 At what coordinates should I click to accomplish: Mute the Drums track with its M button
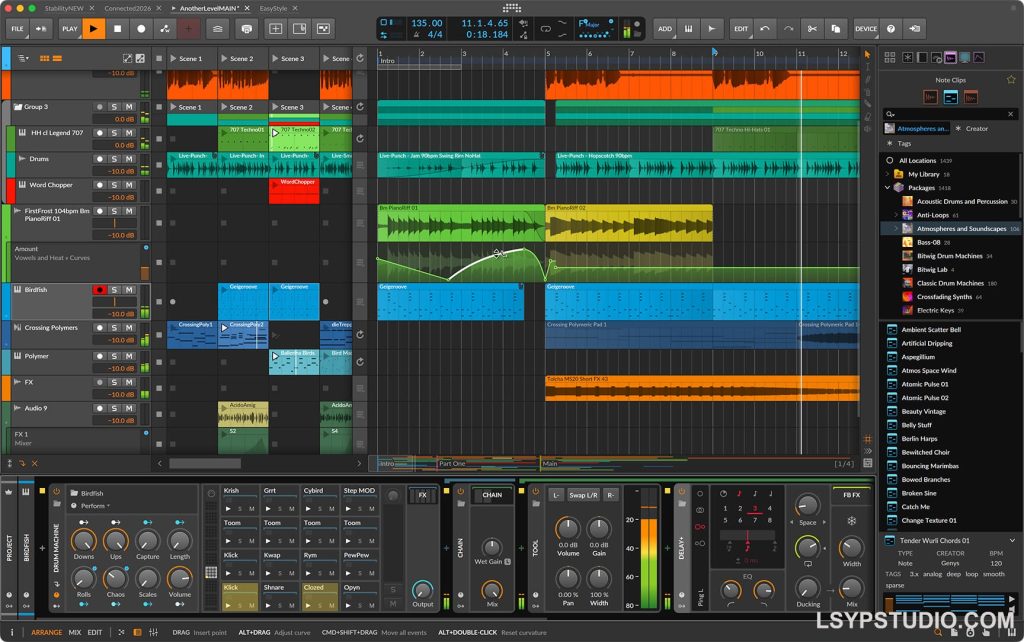pos(127,158)
